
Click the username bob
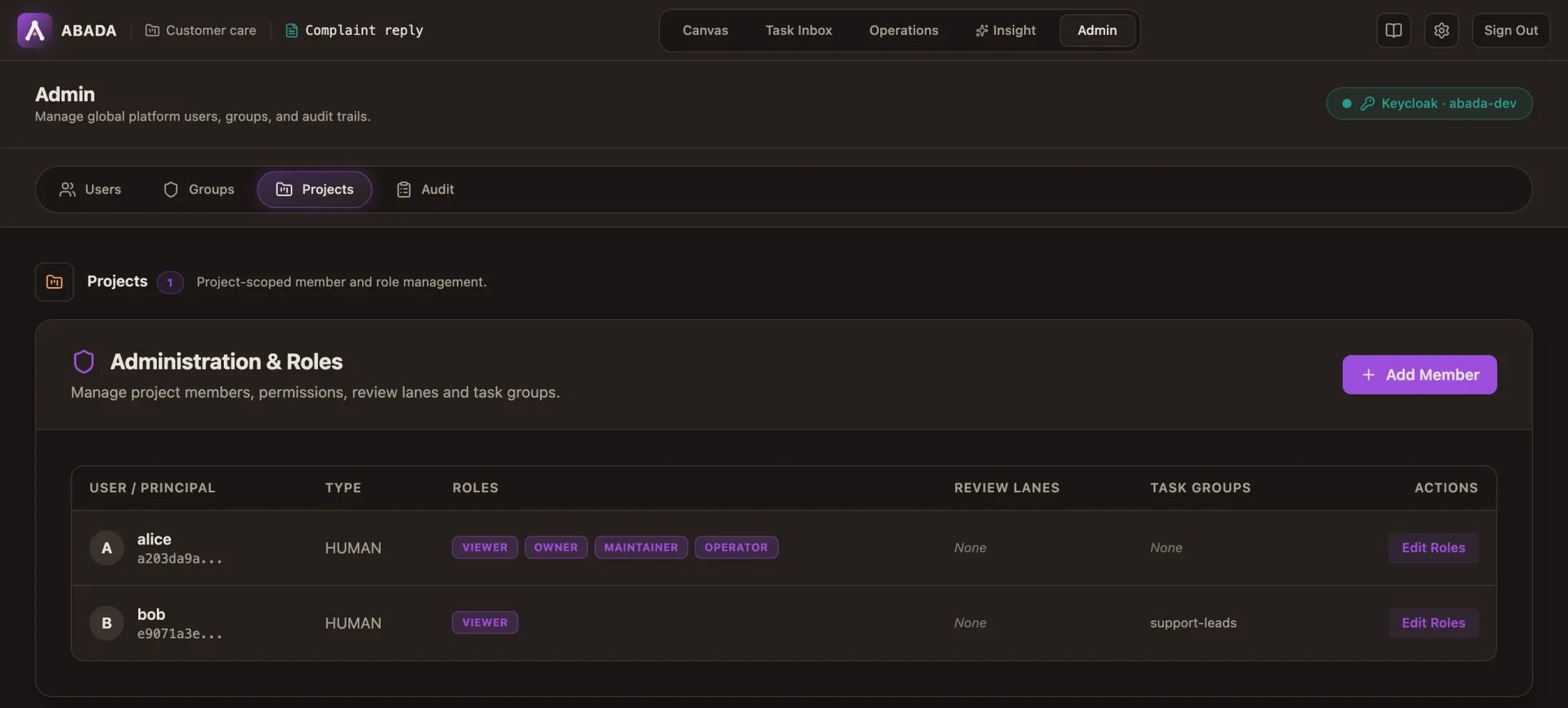click(x=151, y=614)
